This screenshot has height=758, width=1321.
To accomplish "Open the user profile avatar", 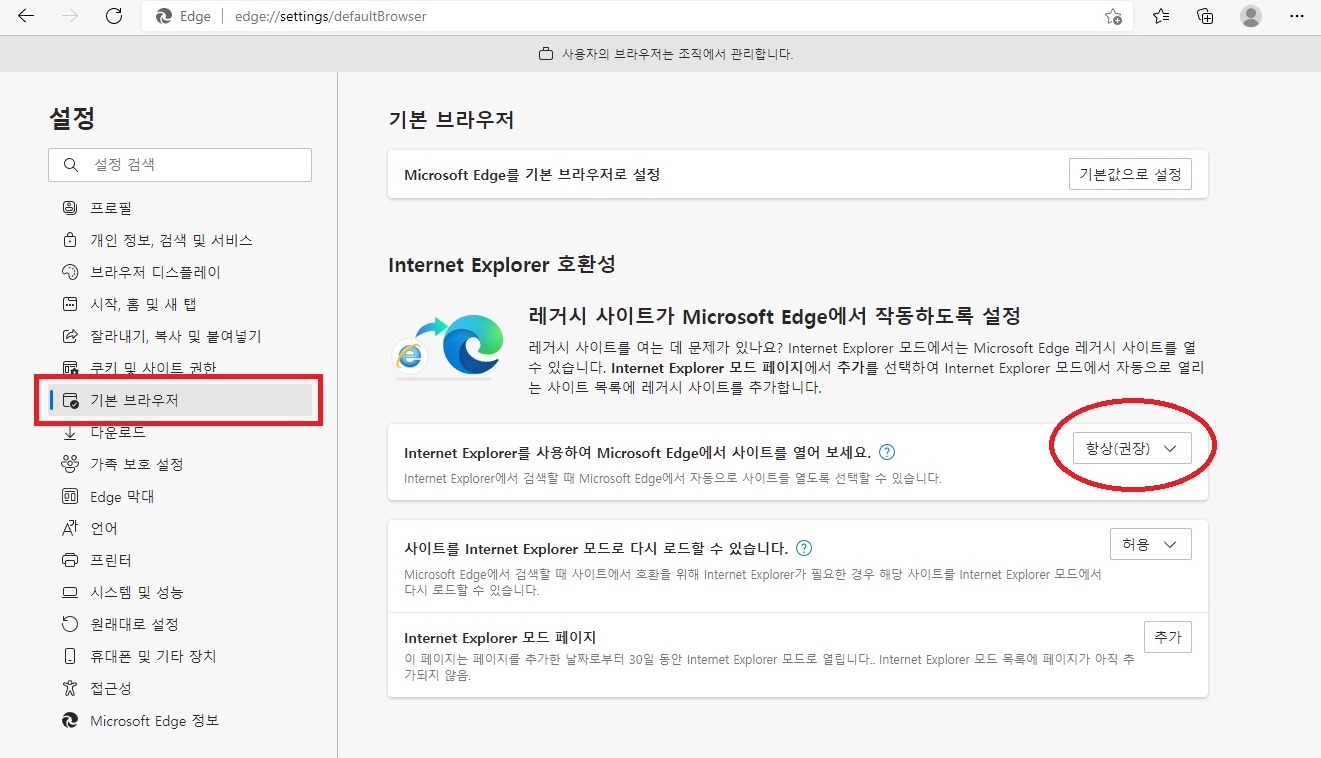I will tap(1250, 16).
